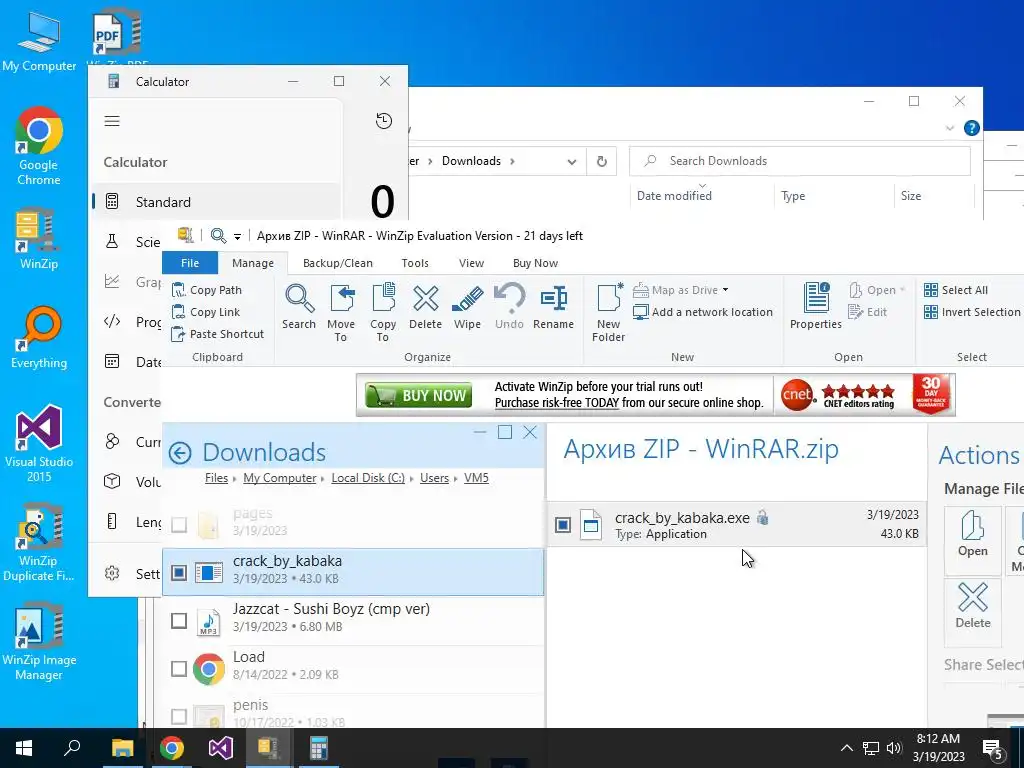Select Standard mode in Calculator menu
Image resolution: width=1024 pixels, height=768 pixels.
click(216, 202)
